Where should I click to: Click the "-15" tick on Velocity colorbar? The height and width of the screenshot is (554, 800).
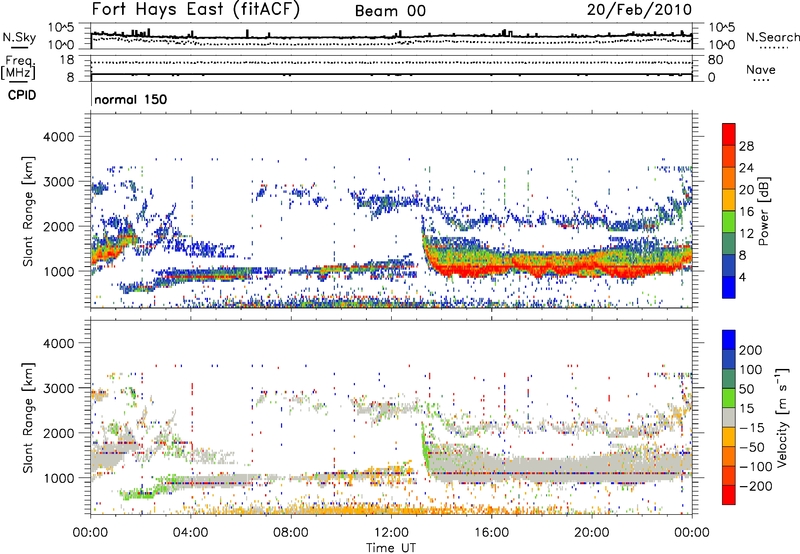click(x=752, y=427)
